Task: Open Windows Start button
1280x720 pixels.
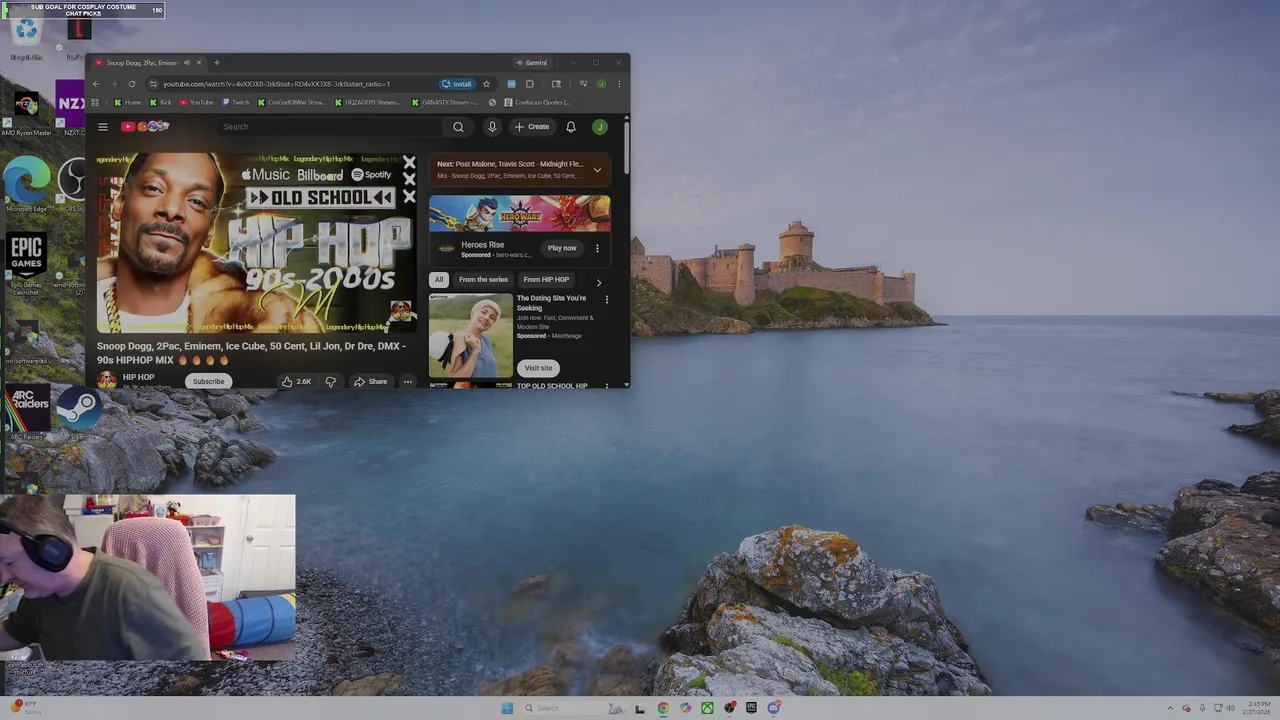Action: point(507,708)
